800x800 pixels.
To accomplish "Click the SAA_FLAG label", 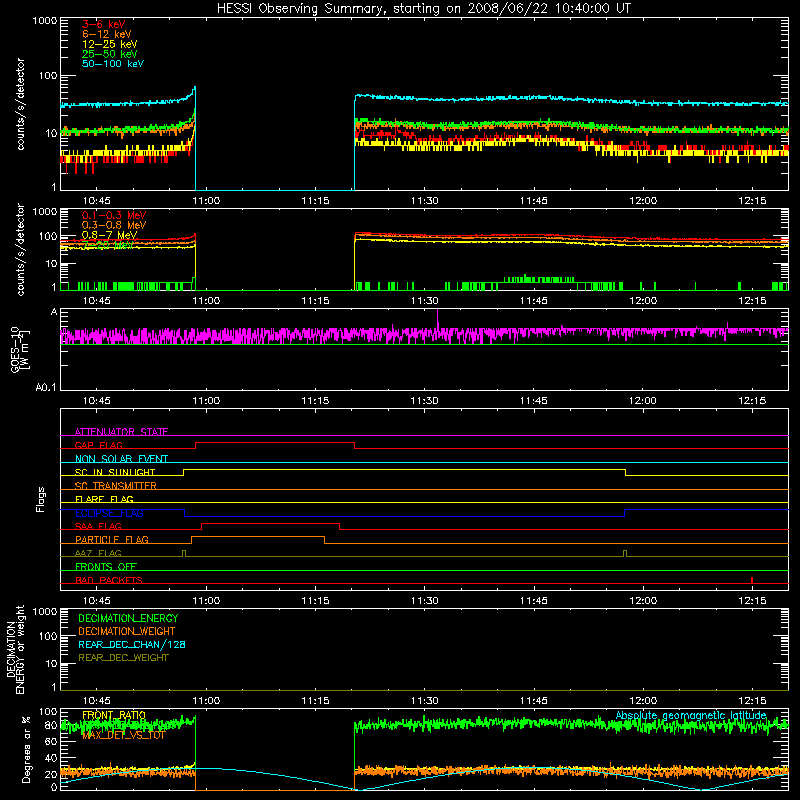I will [x=98, y=526].
